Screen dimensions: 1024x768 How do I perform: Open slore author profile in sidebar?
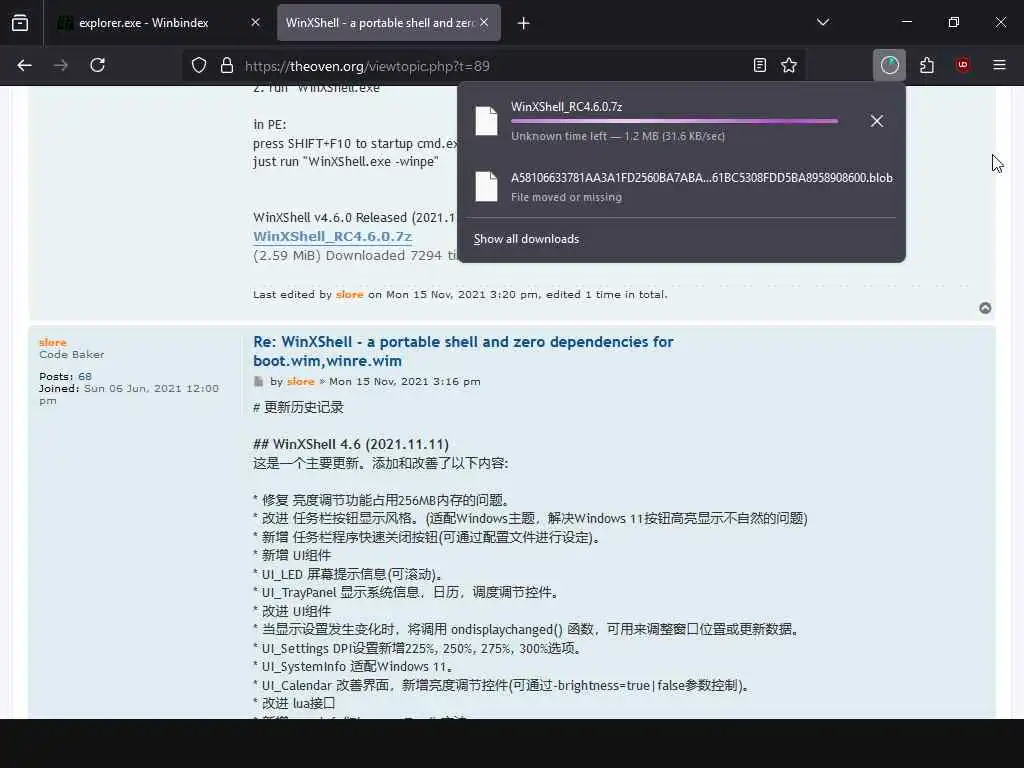point(53,342)
